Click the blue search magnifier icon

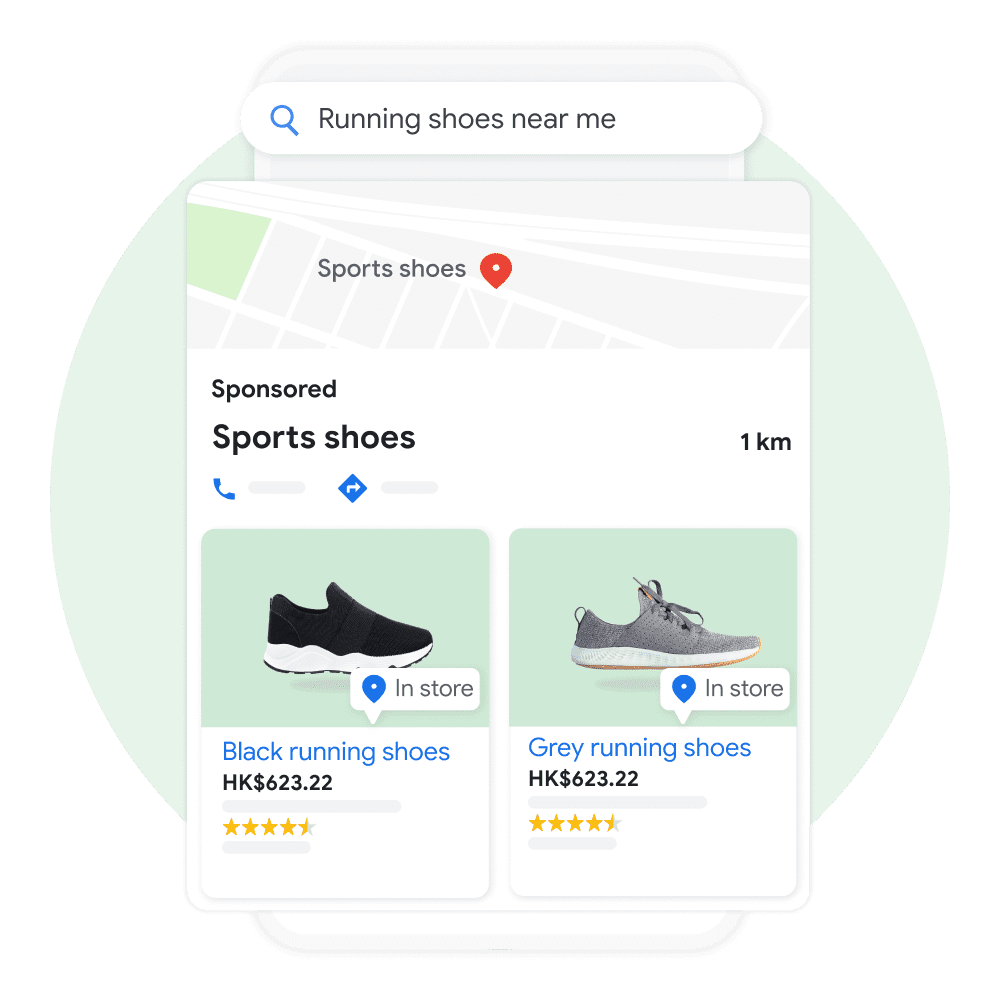[x=284, y=120]
